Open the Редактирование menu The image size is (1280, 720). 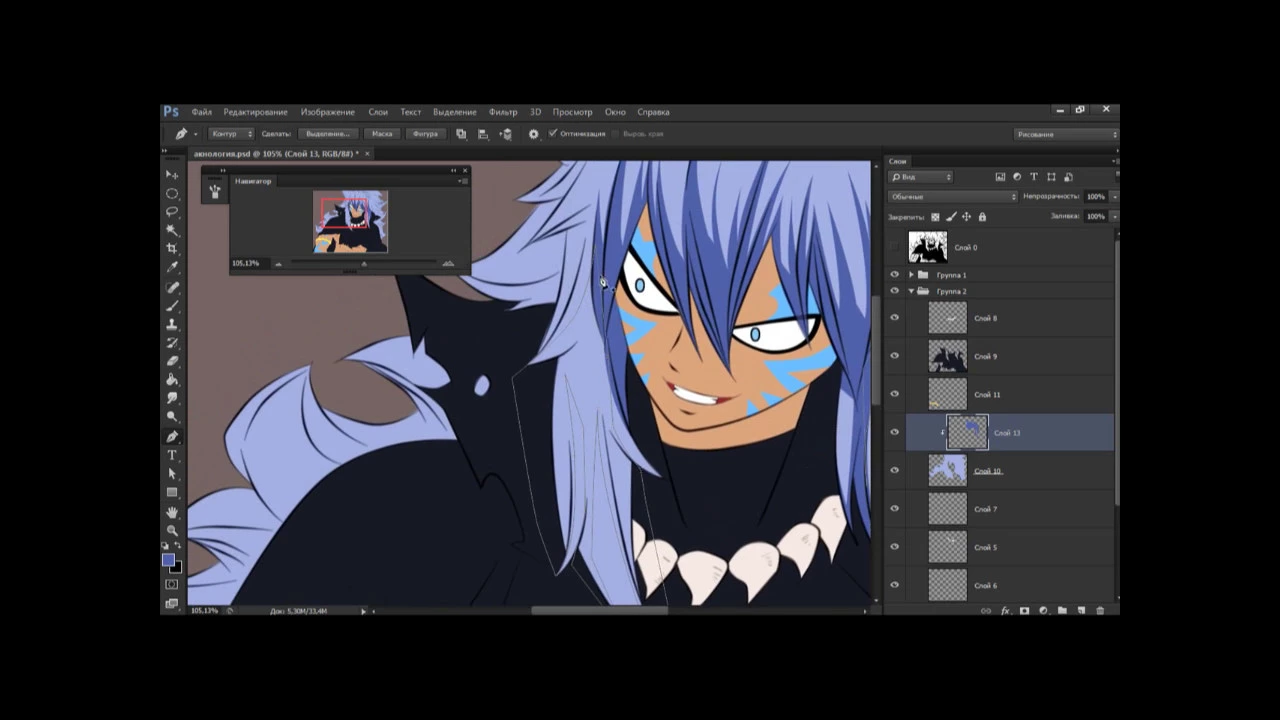(x=255, y=112)
